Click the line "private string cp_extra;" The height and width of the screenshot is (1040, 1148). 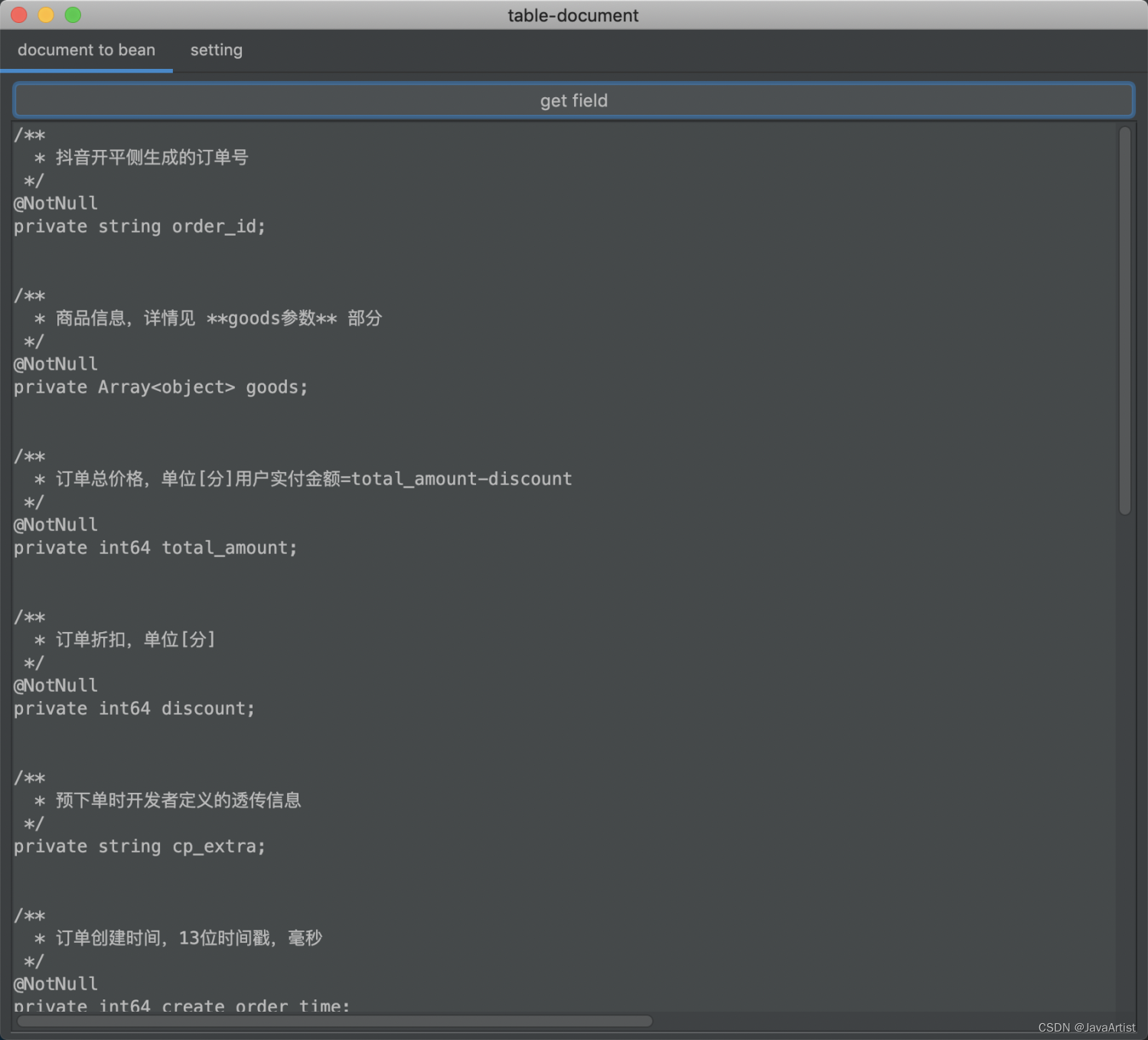point(139,846)
